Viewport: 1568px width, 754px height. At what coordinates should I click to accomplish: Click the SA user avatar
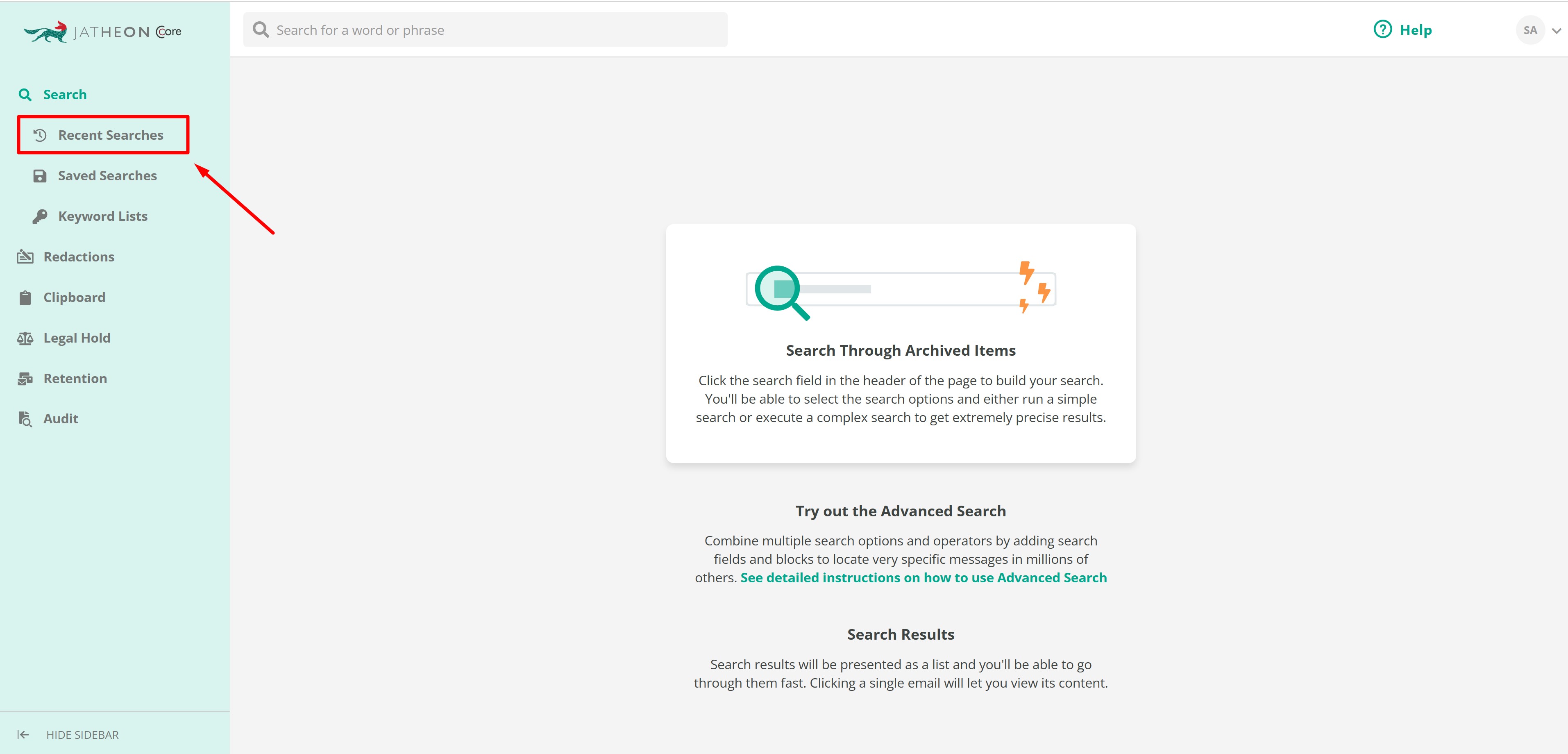tap(1529, 30)
